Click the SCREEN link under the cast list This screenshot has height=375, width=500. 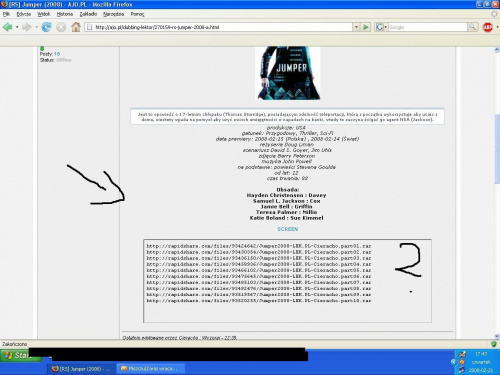tap(287, 229)
